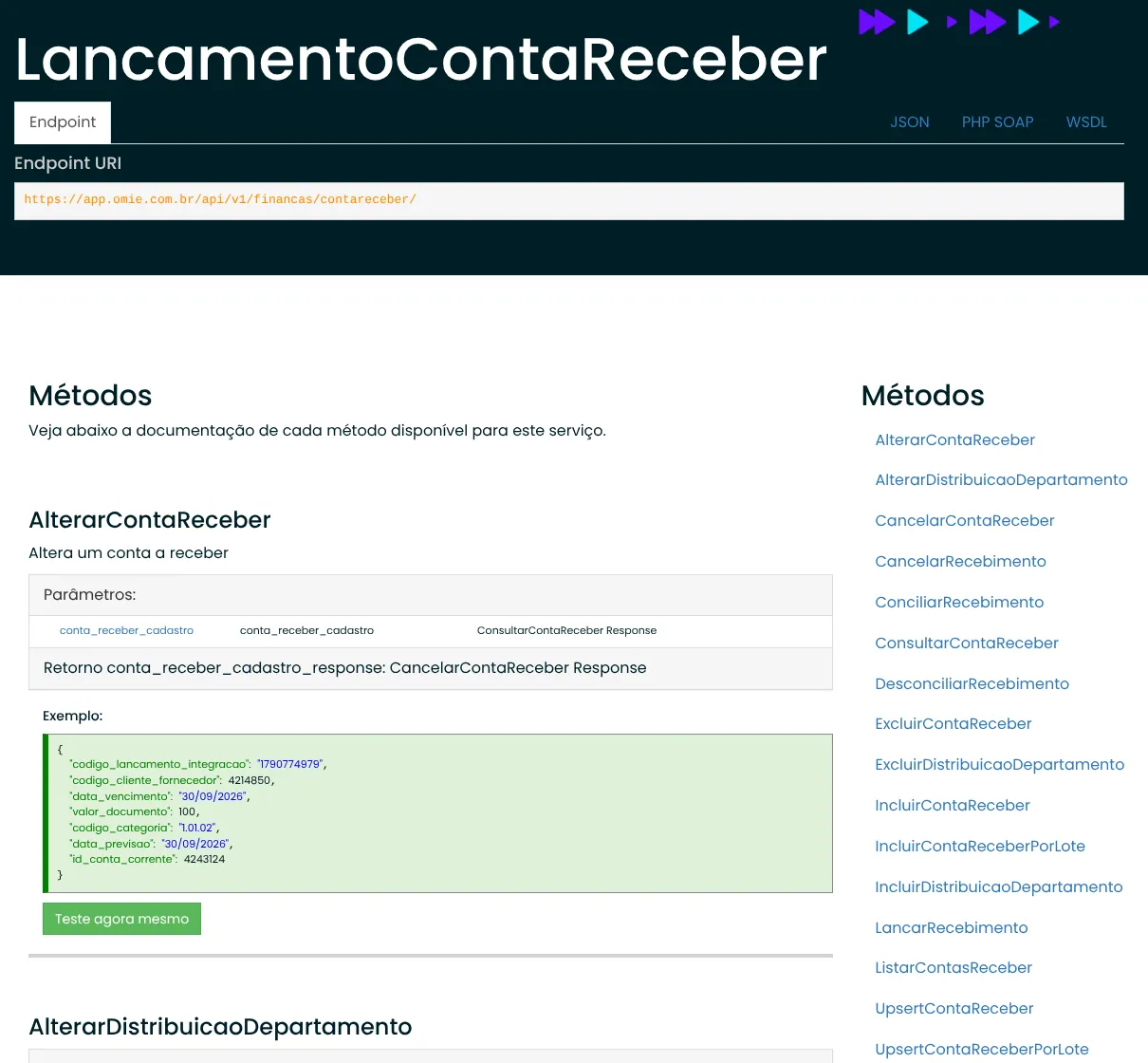The image size is (1148, 1063).
Task: Click the "1790774979" value in example
Action: 289,764
